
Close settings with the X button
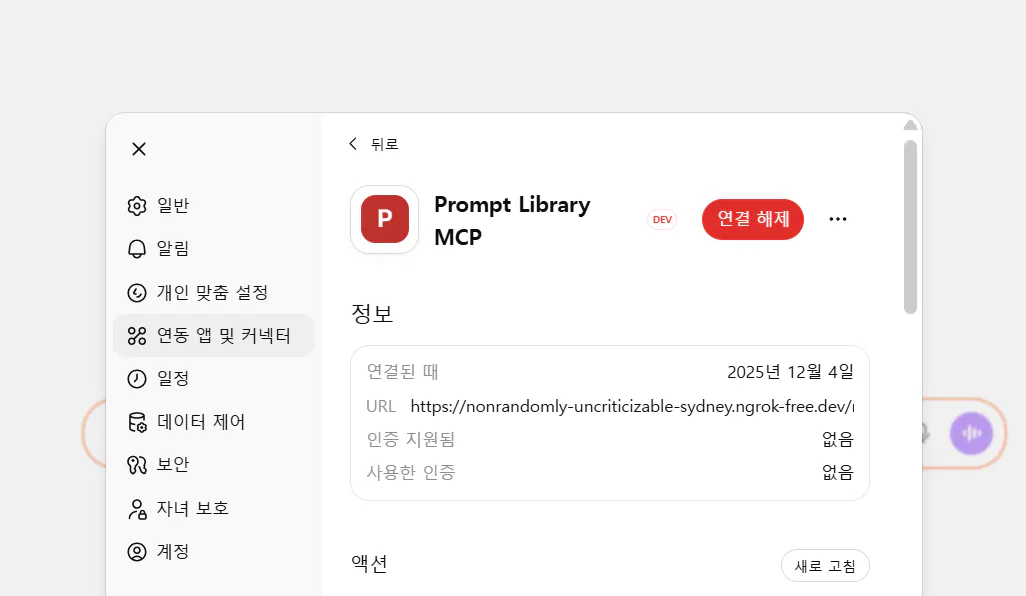click(x=138, y=148)
